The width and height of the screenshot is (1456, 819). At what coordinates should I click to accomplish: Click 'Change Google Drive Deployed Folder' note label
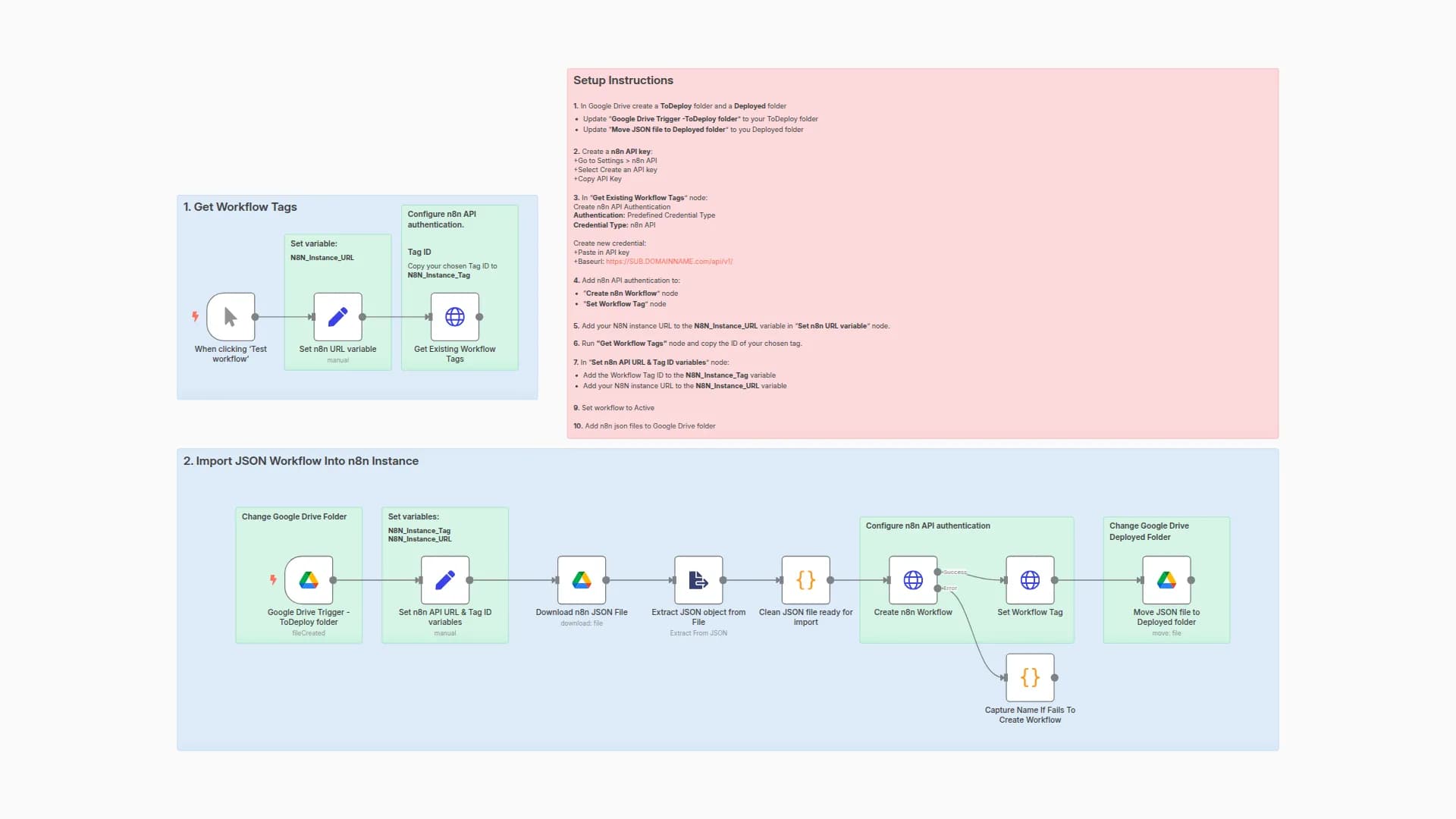click(x=1149, y=531)
